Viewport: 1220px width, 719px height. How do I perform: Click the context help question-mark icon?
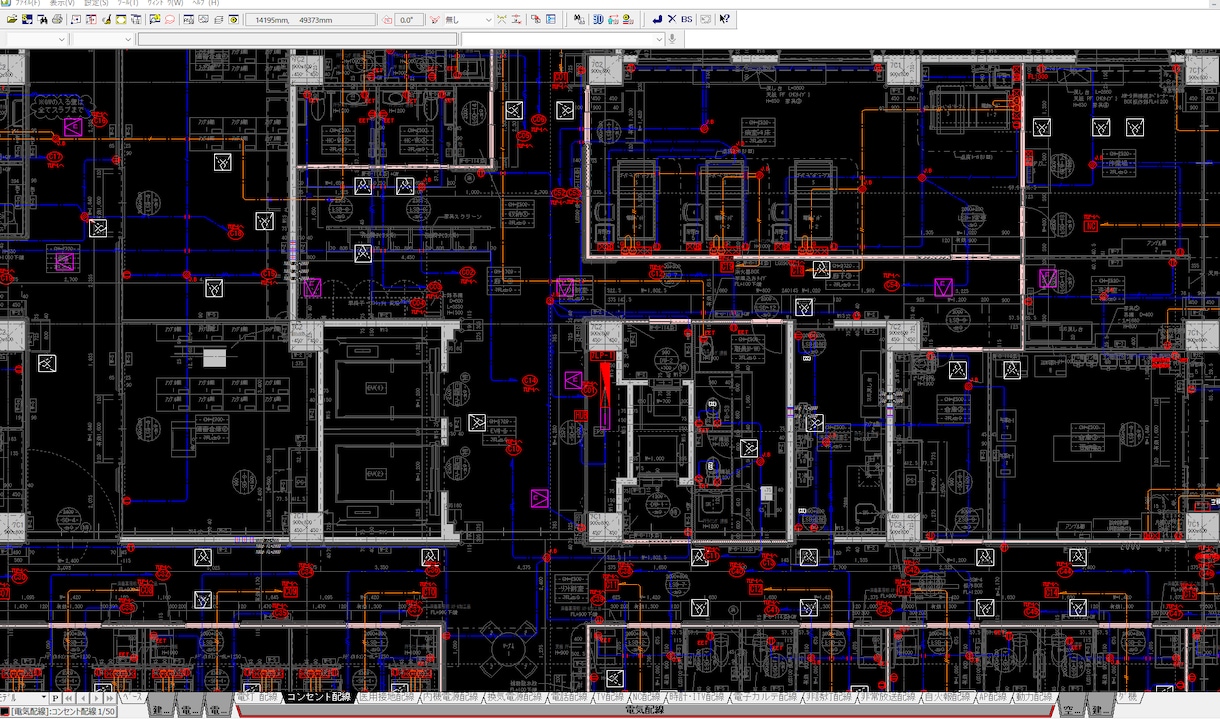pos(724,19)
